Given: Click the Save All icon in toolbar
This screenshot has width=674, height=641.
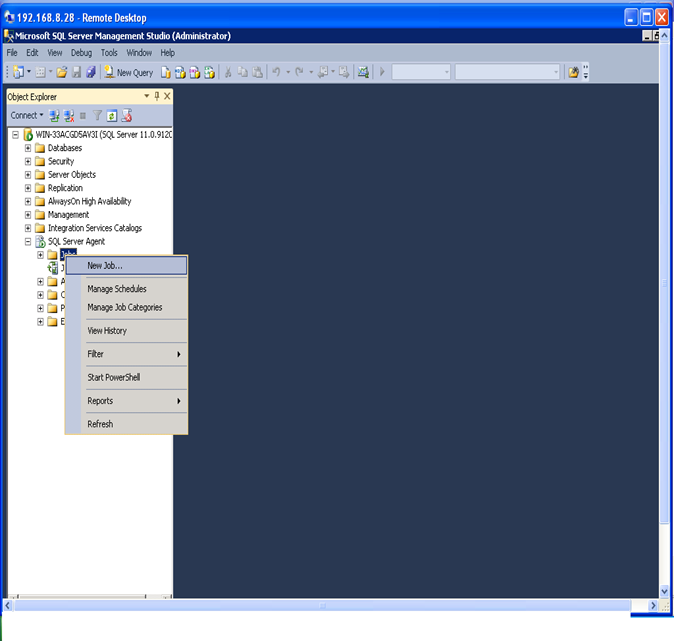Looking at the screenshot, I should pyautogui.click(x=91, y=72).
